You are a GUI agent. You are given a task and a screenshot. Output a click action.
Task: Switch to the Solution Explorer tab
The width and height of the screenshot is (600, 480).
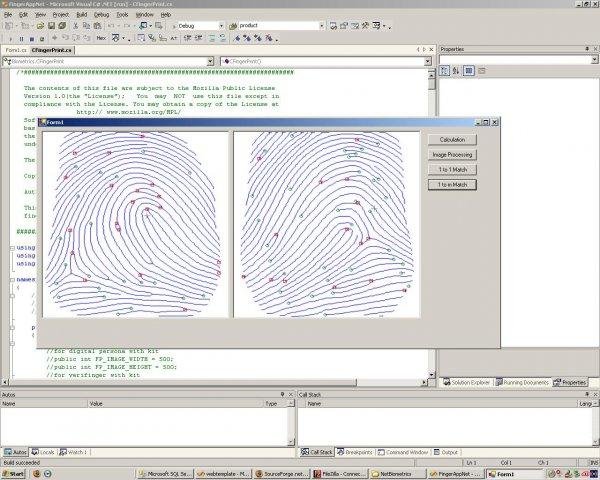pos(466,382)
